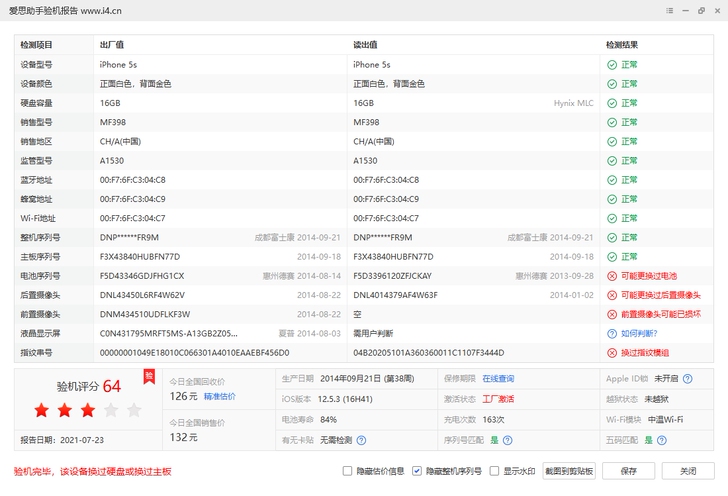Click the factory sales model MF398
The image size is (728, 496).
[x=113, y=123]
